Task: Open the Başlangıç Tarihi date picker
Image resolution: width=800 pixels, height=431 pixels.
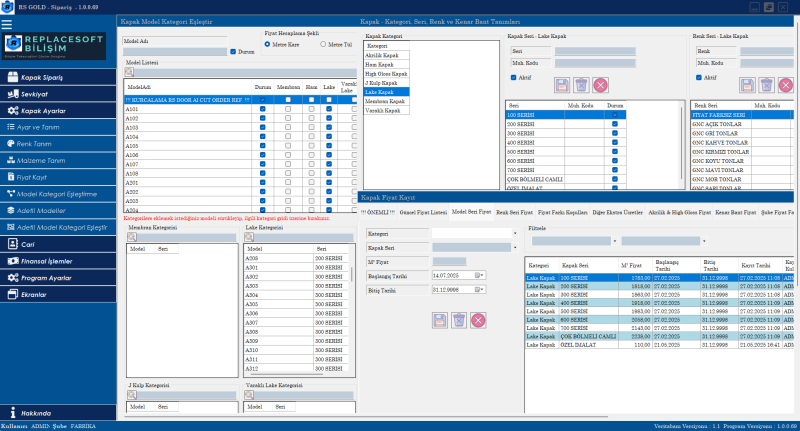Action: (479, 275)
